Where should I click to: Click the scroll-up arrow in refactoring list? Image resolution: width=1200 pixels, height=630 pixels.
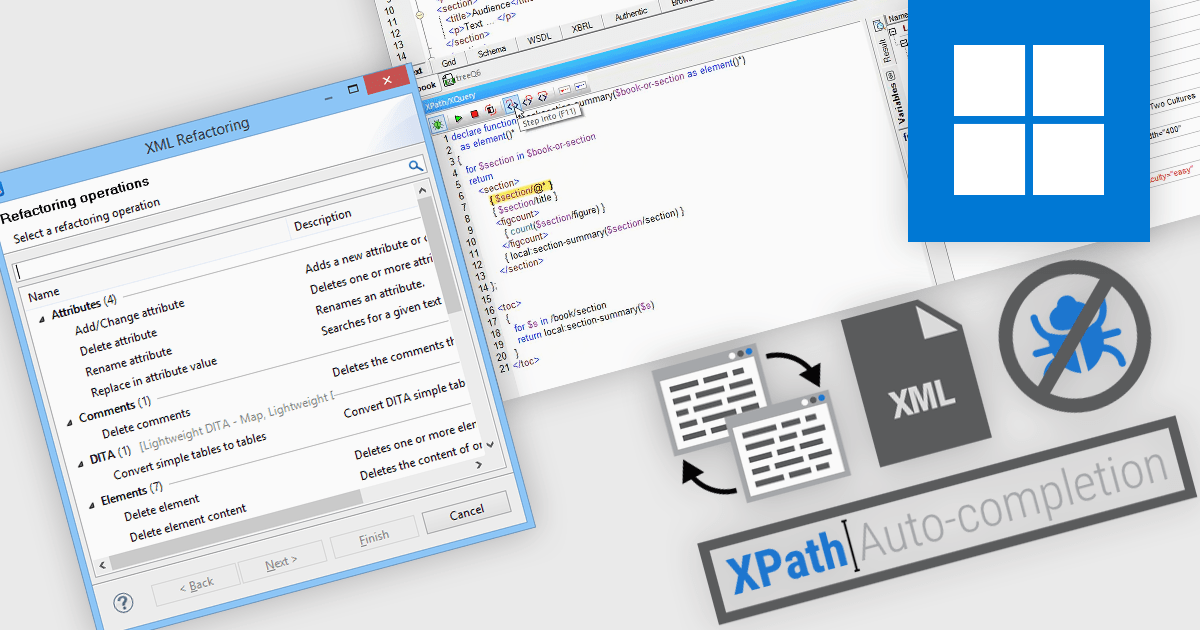click(424, 188)
